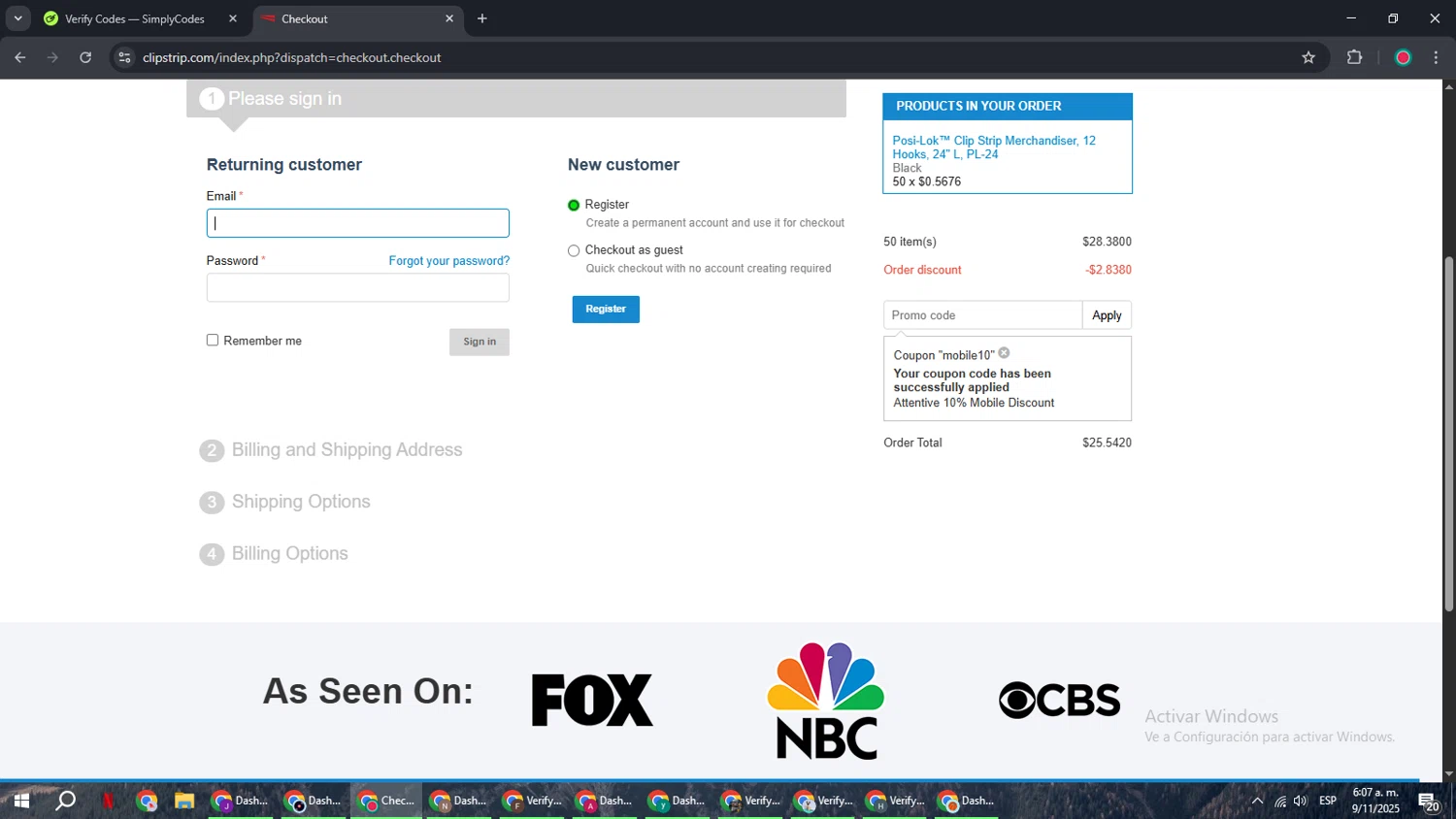1456x819 pixels.
Task: Click the Billing Options step heading
Action: (289, 553)
